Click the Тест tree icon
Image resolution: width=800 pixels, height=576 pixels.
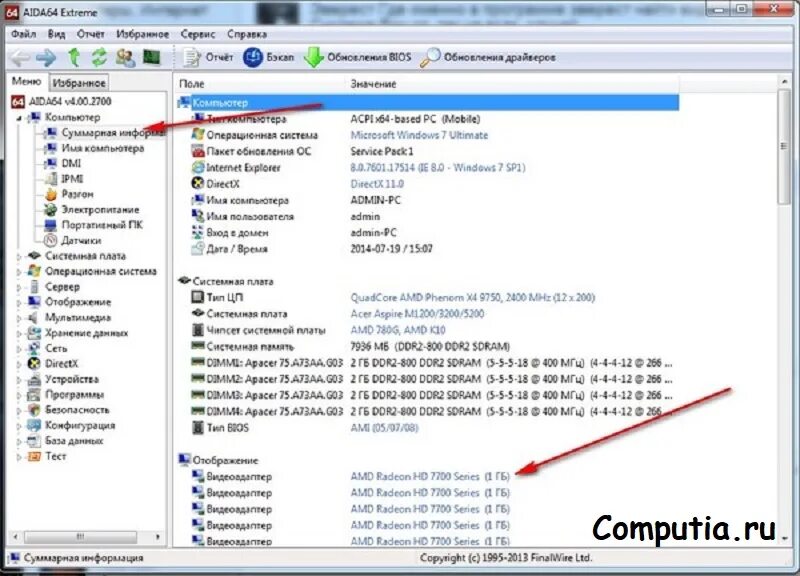click(34, 456)
